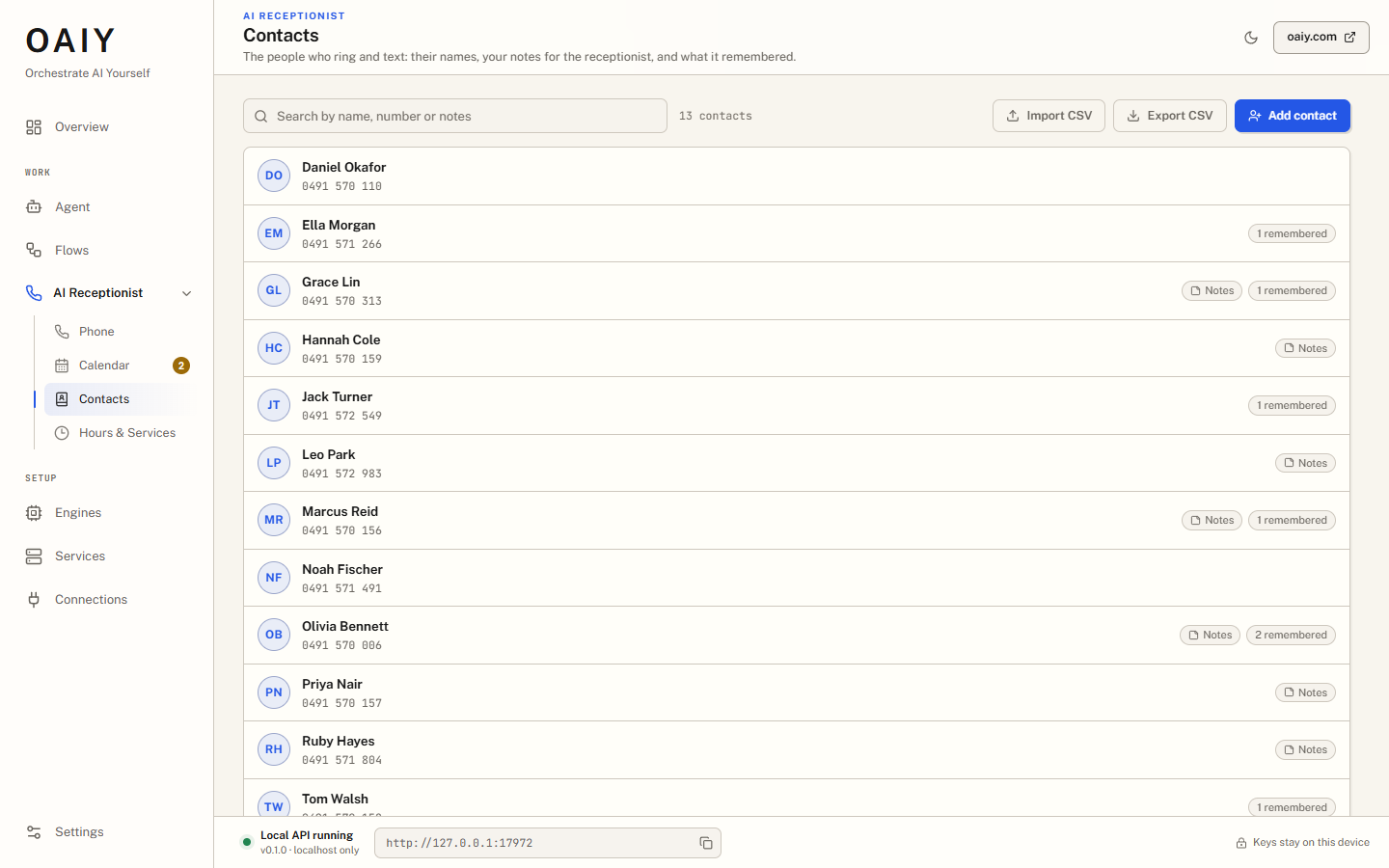Click Olivia Bennett's 2 remembered badge
Screen dimensions: 1389x868
(x=1291, y=635)
